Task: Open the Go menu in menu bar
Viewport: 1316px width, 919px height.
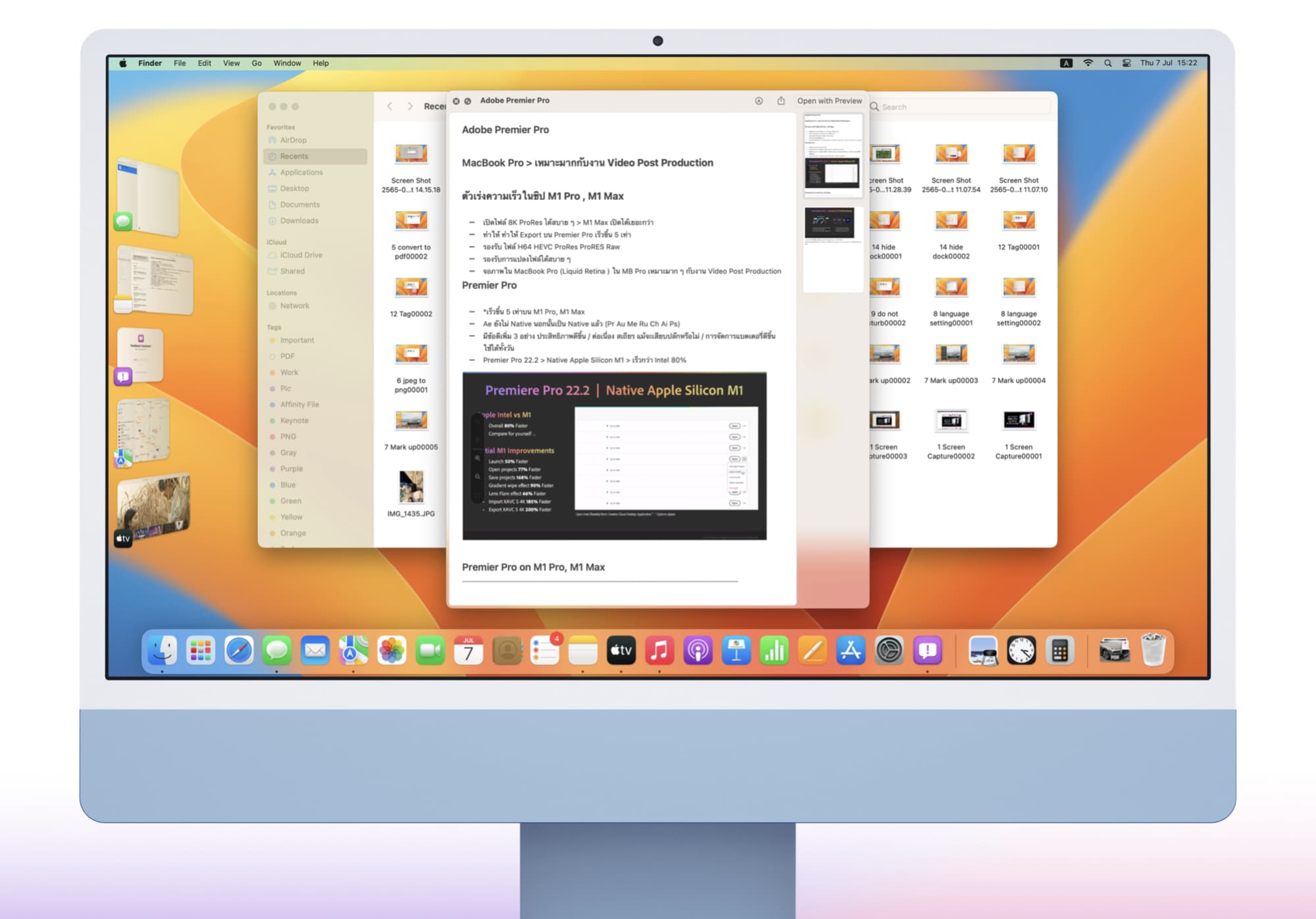Action: click(x=257, y=63)
